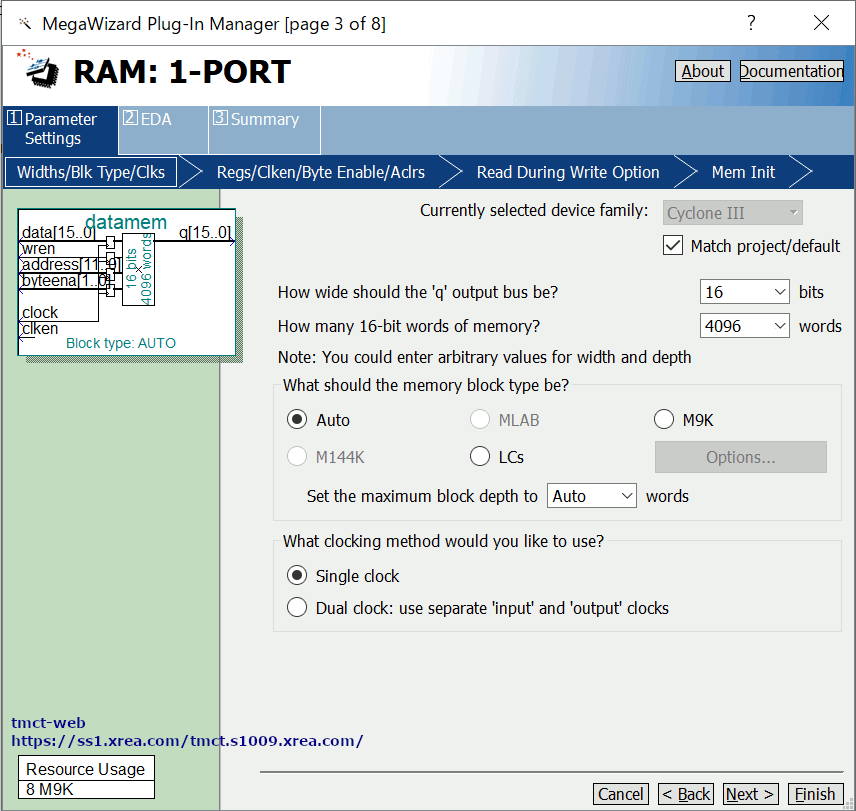The width and height of the screenshot is (856, 811).
Task: Select the Dual clock option
Action: coord(297,607)
